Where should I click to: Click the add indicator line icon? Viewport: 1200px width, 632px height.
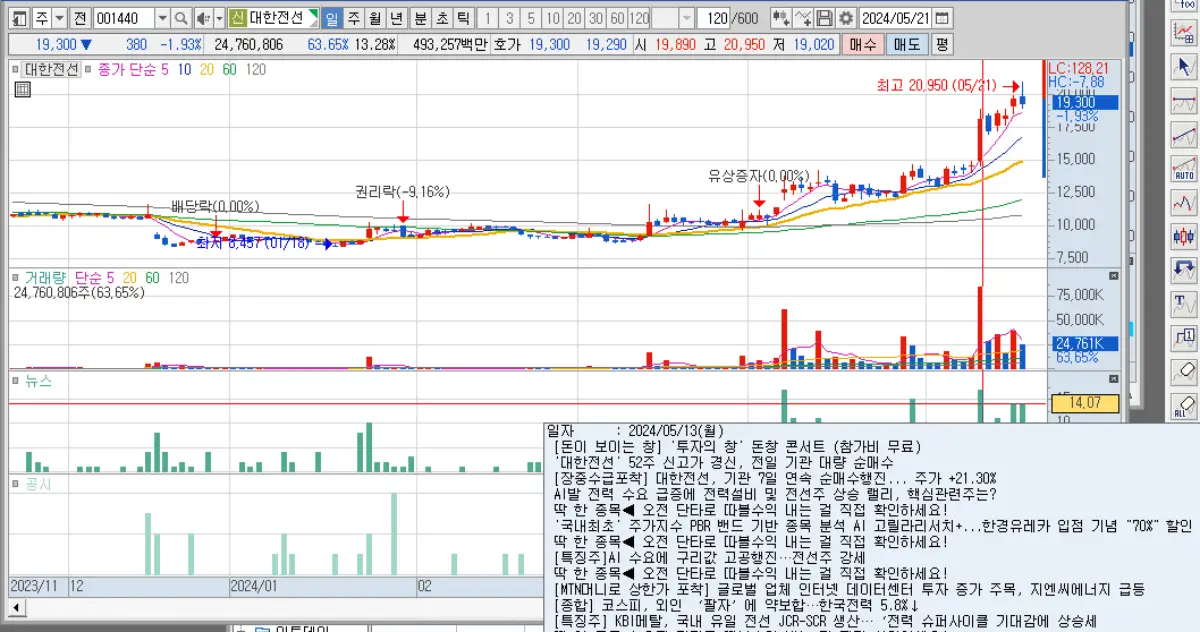803,19
